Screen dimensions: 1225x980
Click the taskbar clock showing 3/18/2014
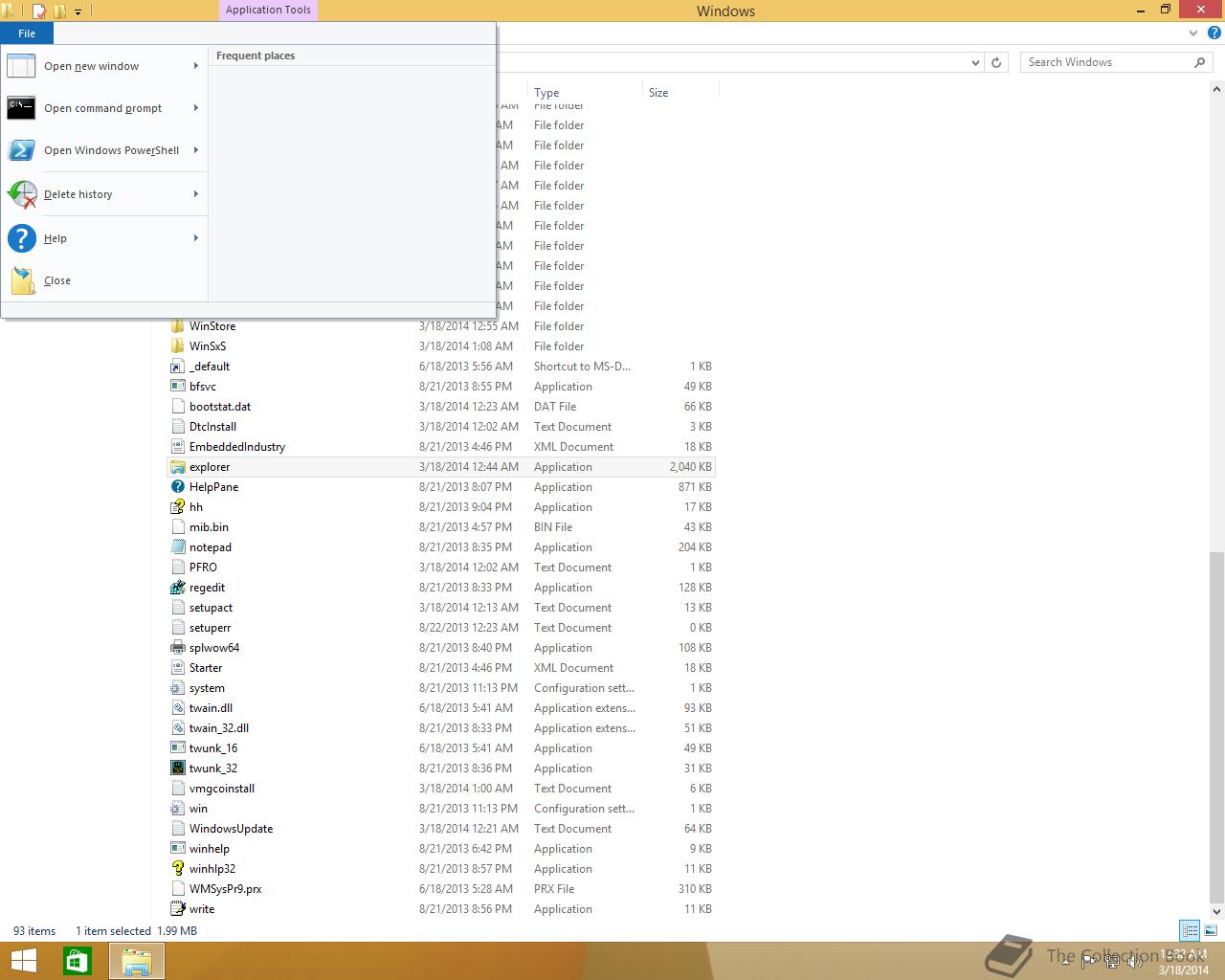point(1183,962)
